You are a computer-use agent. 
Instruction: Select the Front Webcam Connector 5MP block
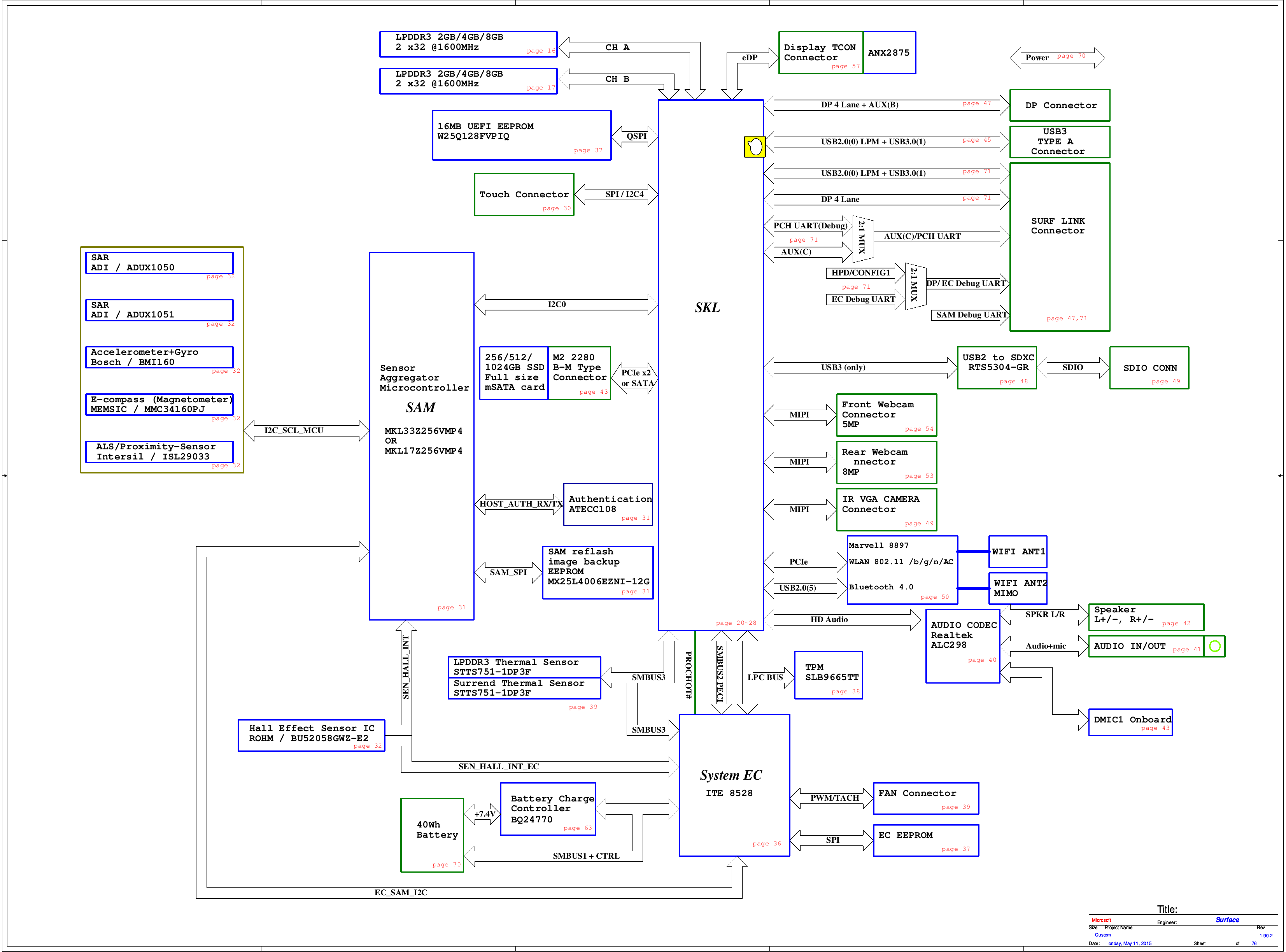(x=886, y=416)
